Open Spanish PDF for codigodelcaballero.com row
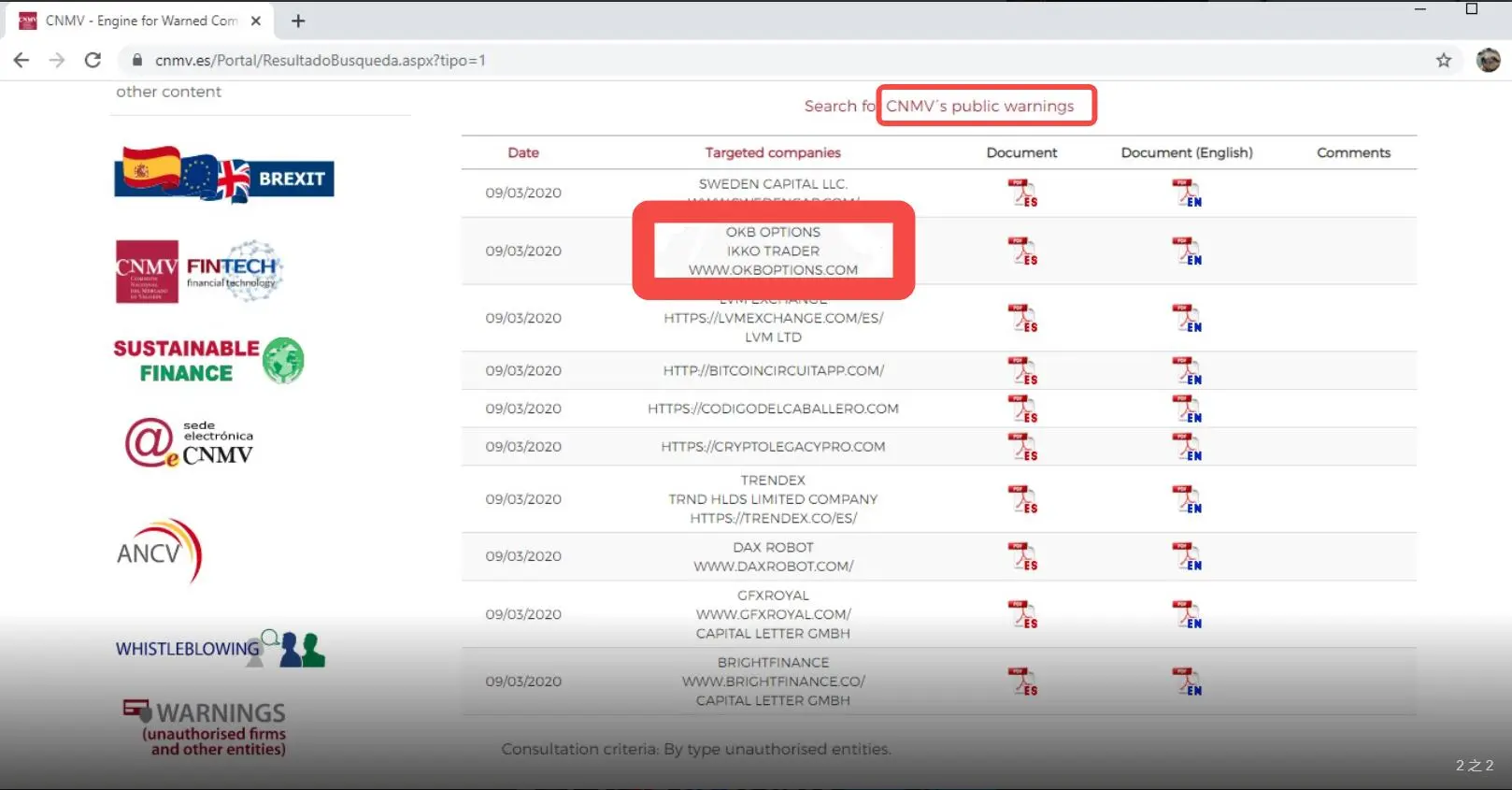 coord(1022,409)
